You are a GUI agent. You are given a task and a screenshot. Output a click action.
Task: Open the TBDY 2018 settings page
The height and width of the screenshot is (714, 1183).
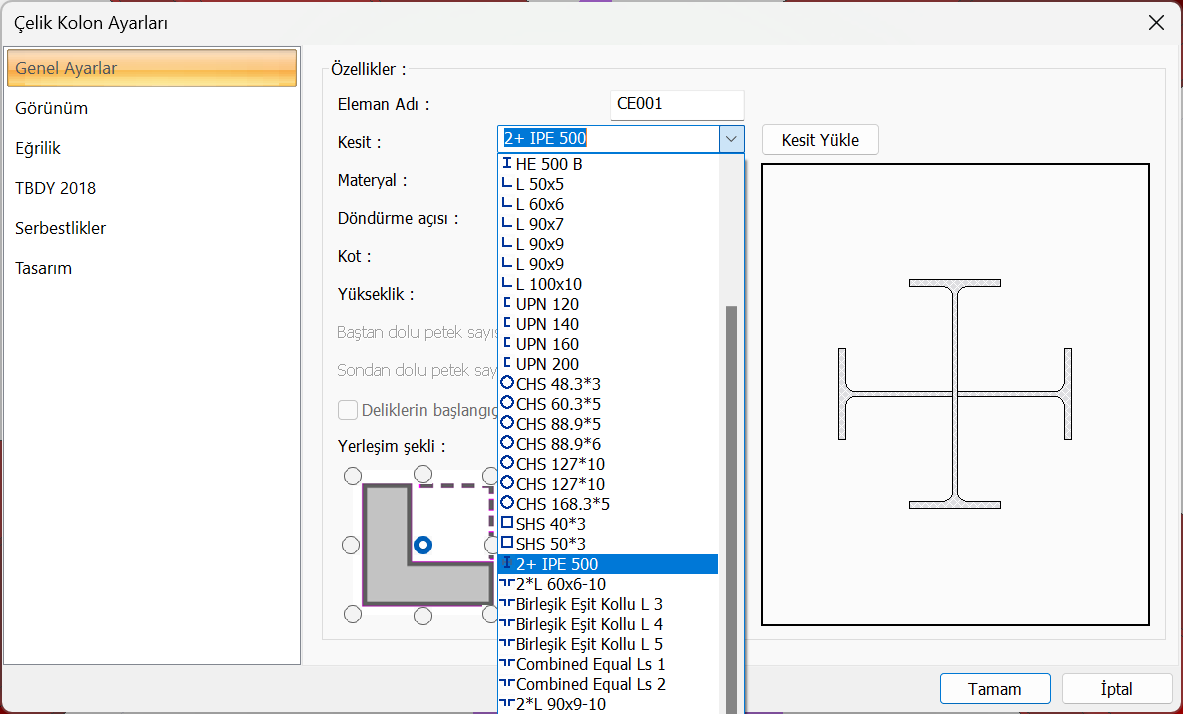tap(56, 188)
